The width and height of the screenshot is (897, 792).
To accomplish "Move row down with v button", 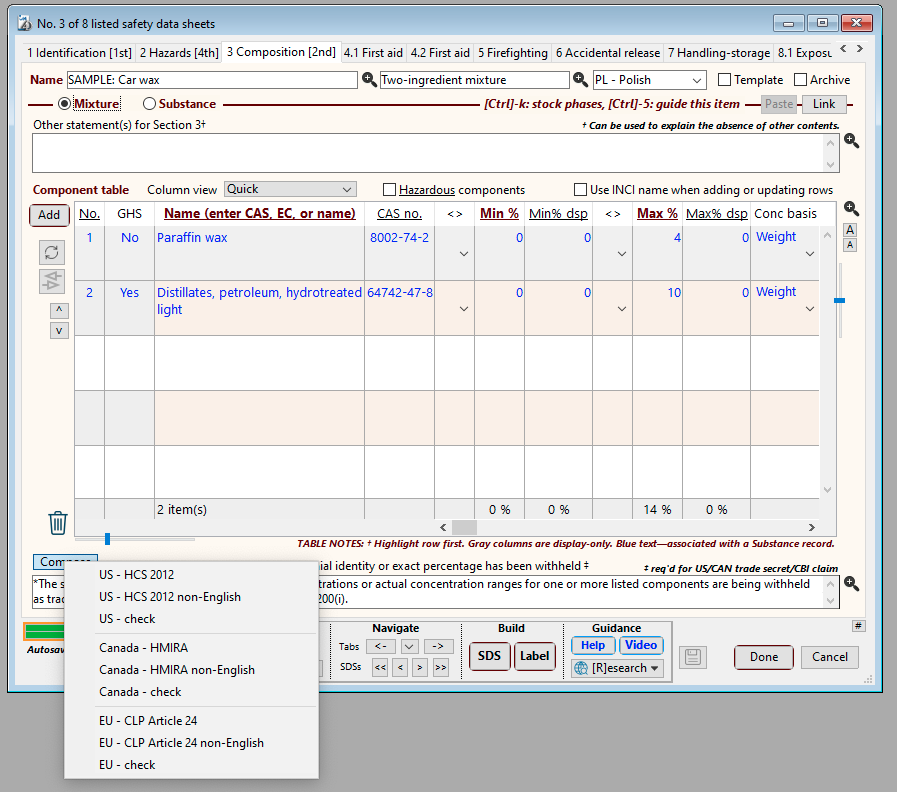I will click(59, 331).
